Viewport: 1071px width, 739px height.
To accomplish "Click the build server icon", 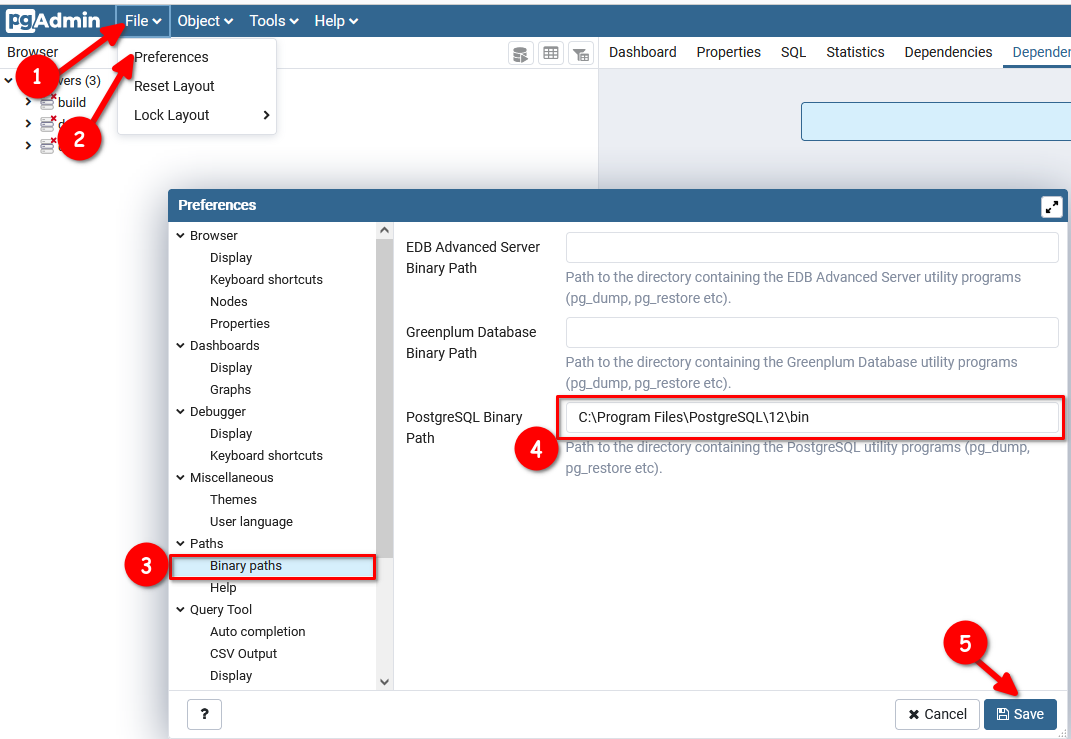I will 47,102.
